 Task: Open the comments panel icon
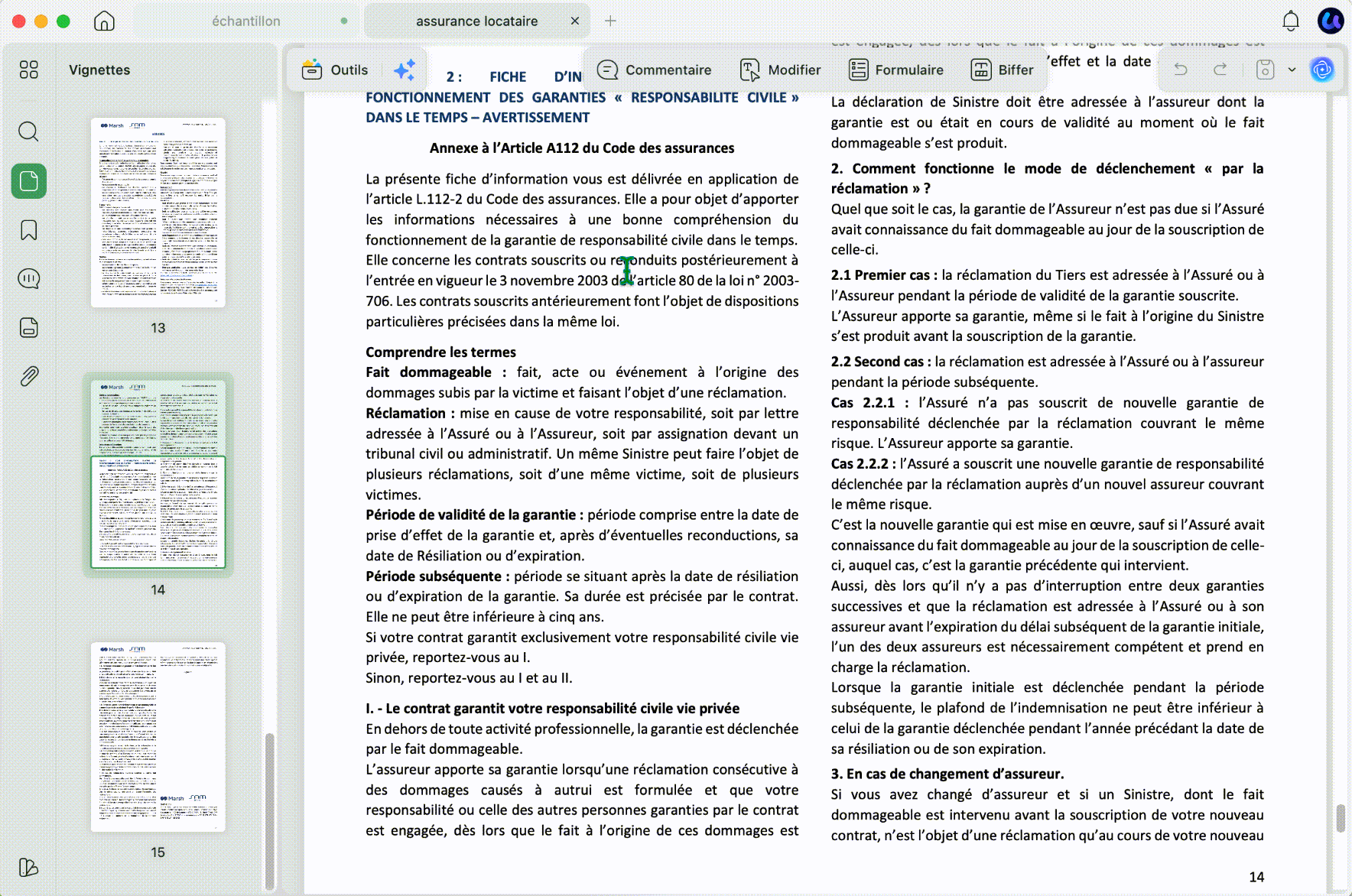(x=28, y=278)
